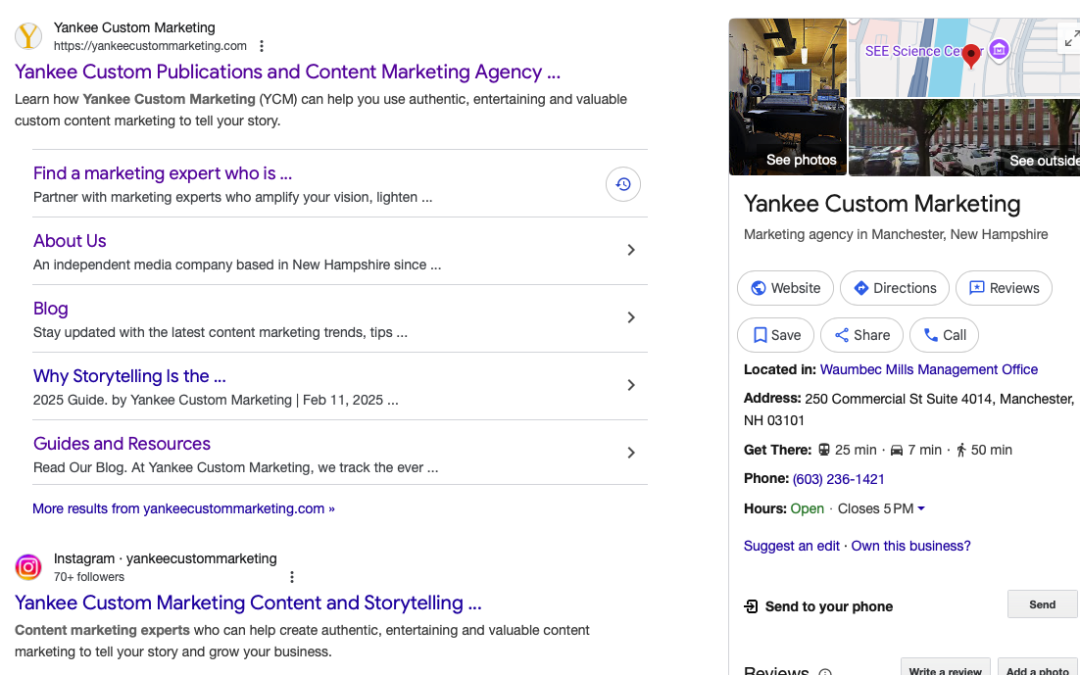Click the Yankee Custom Marketing panel title

pos(882,204)
